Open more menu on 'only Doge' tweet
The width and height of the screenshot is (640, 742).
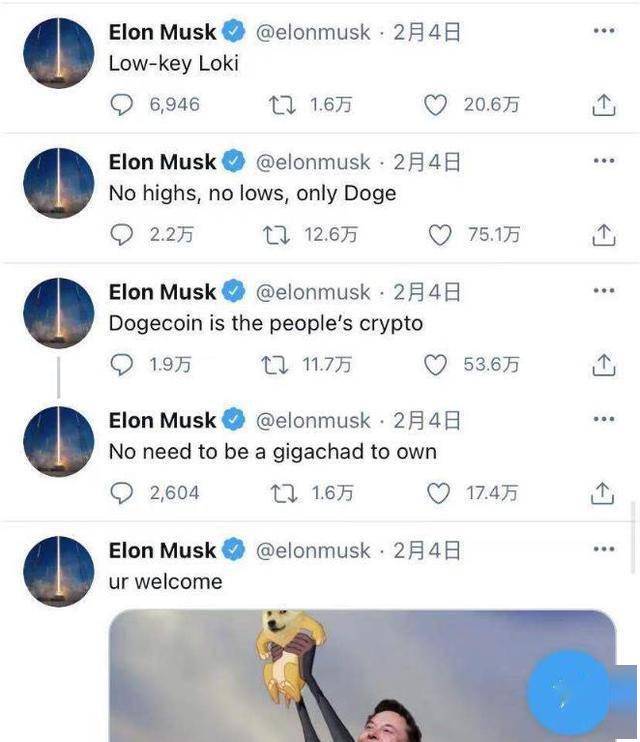point(604,161)
